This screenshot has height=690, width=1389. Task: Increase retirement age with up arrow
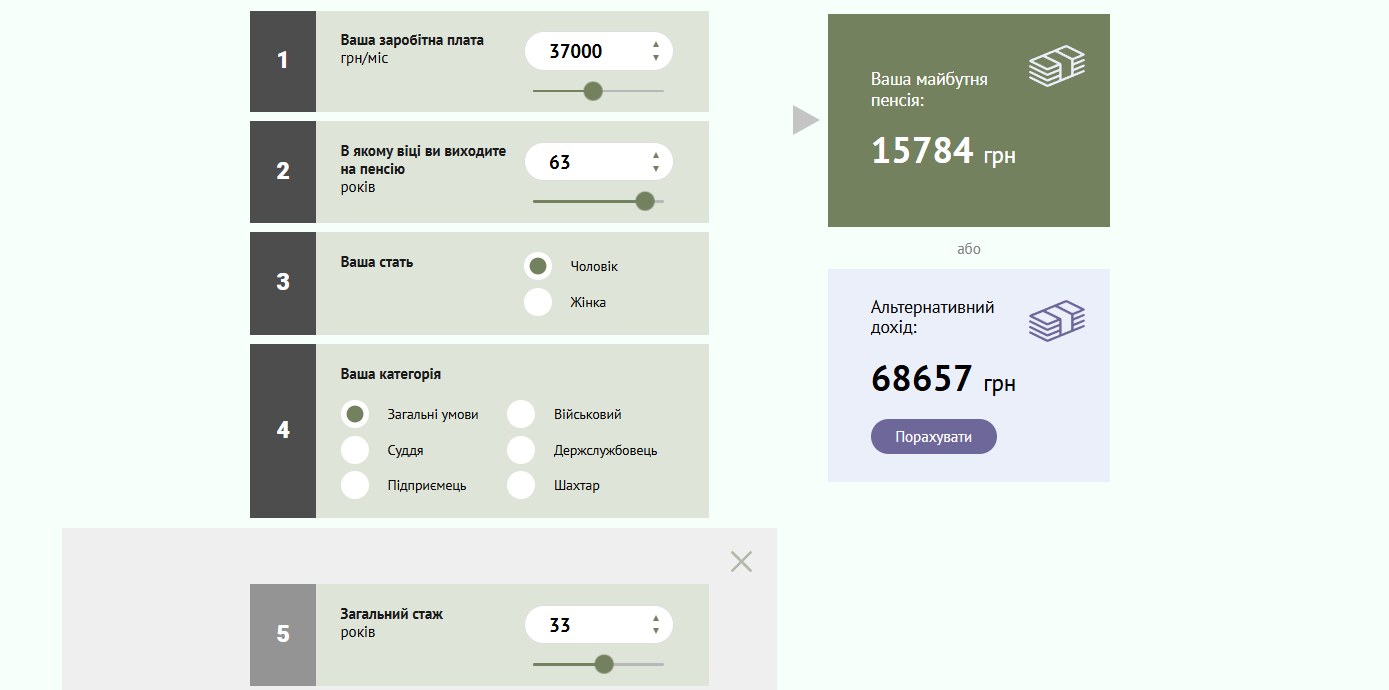pyautogui.click(x=656, y=155)
